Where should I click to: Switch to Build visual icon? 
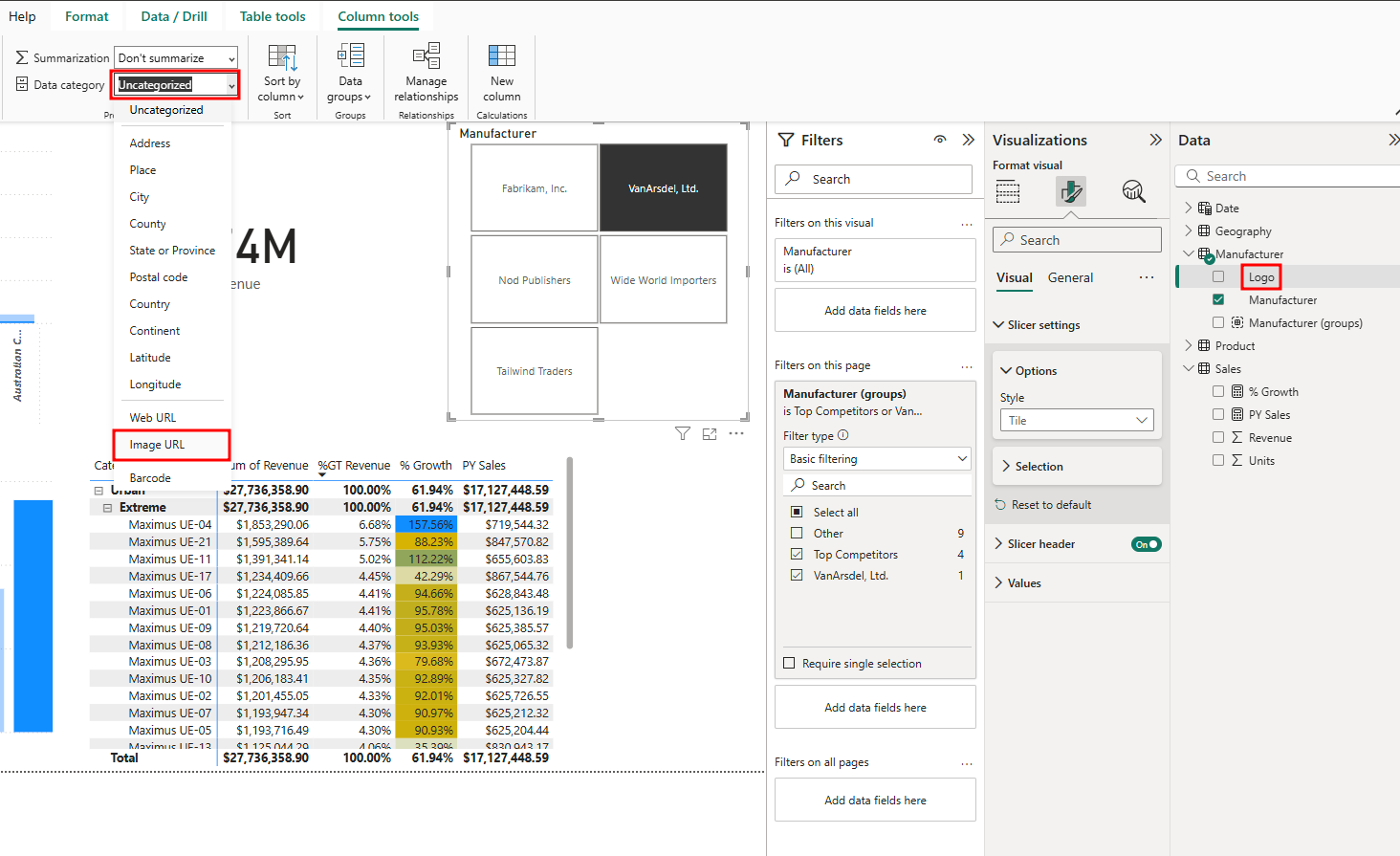coord(1008,192)
